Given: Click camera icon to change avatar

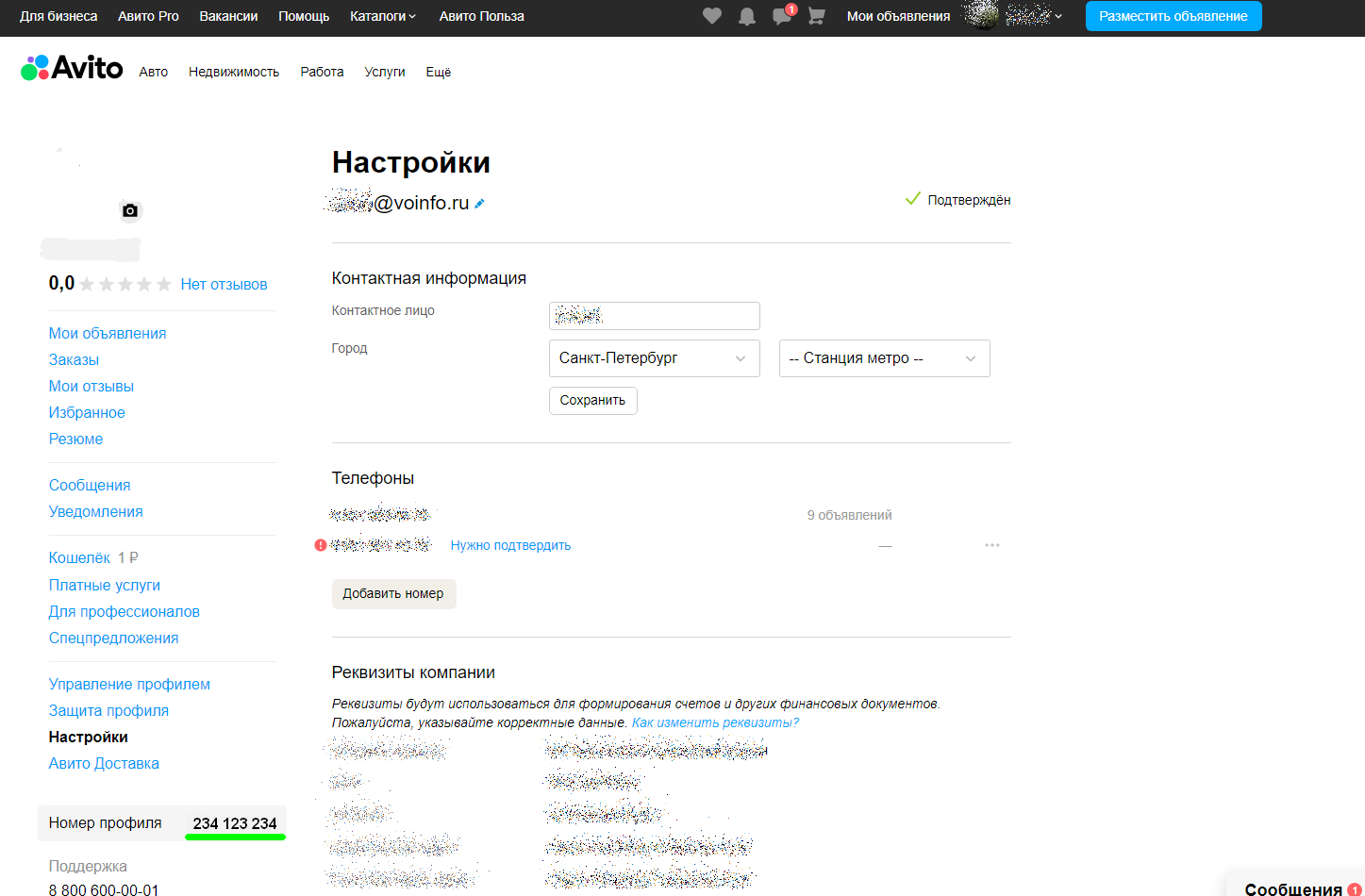Looking at the screenshot, I should 130,210.
